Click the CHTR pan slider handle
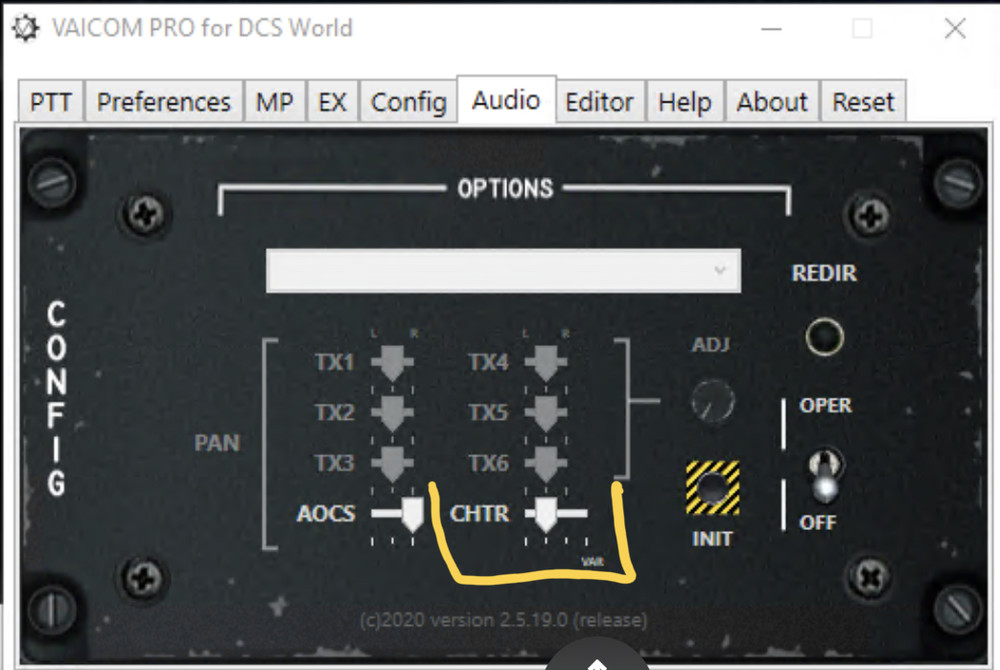This screenshot has height=670, width=1000. [x=545, y=514]
